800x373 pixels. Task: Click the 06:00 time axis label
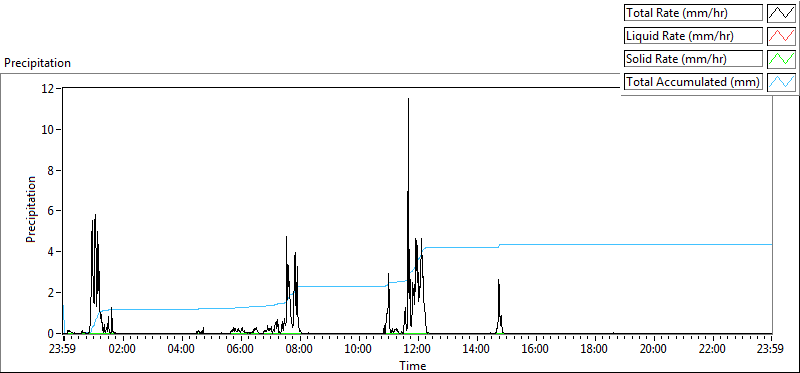tap(241, 350)
